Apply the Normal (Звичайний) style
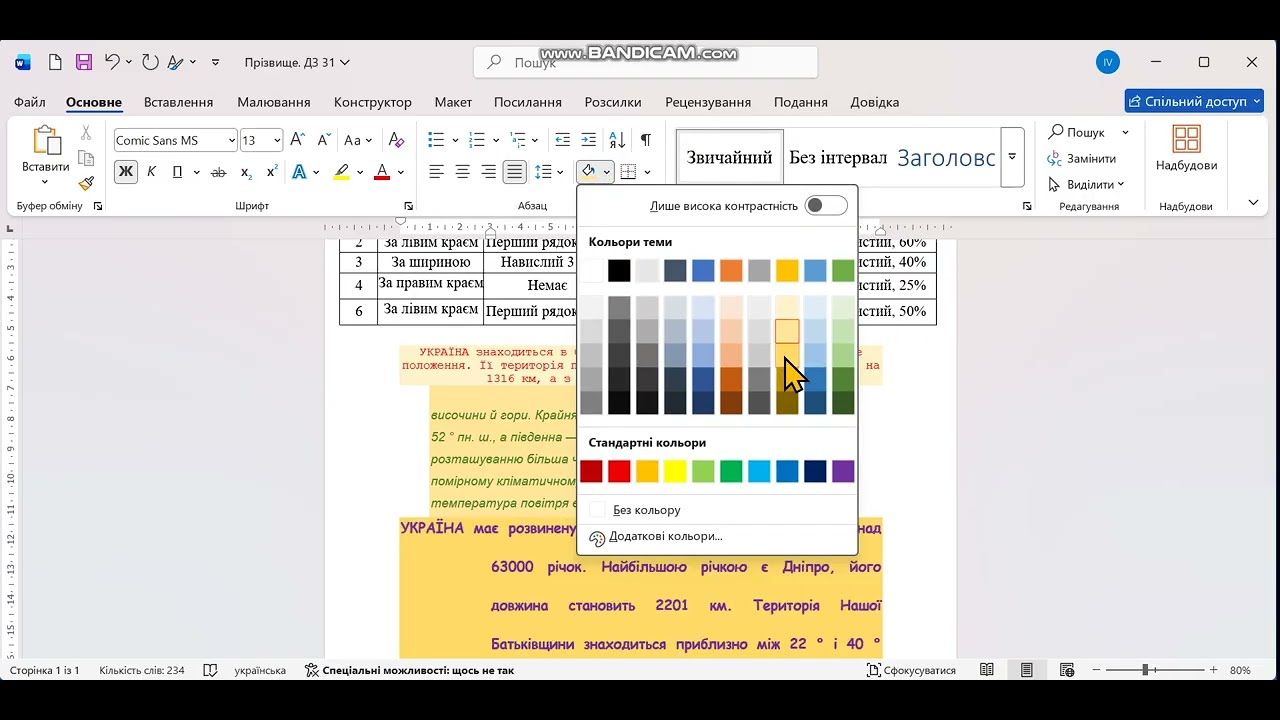The height and width of the screenshot is (720, 1280). pos(729,157)
